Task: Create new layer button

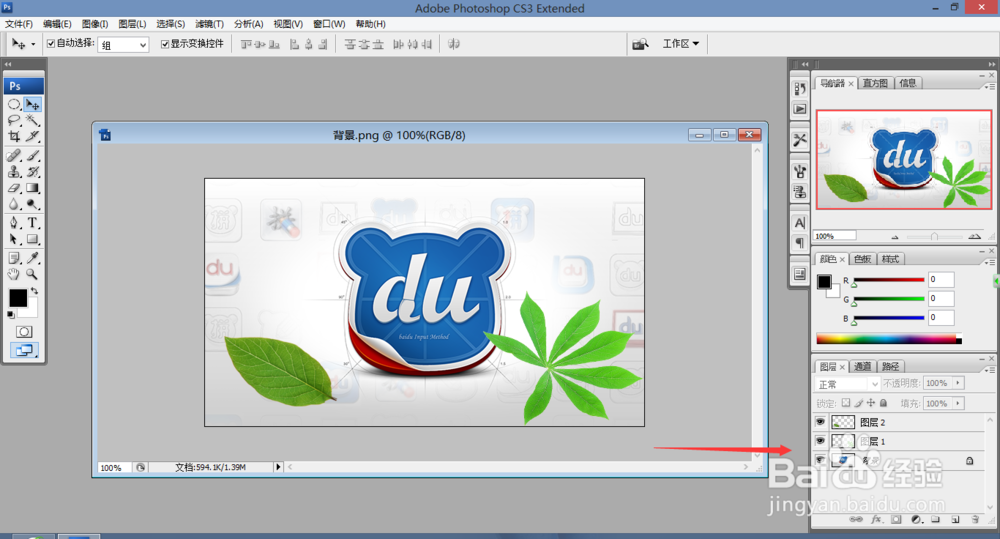Action: tap(955, 519)
